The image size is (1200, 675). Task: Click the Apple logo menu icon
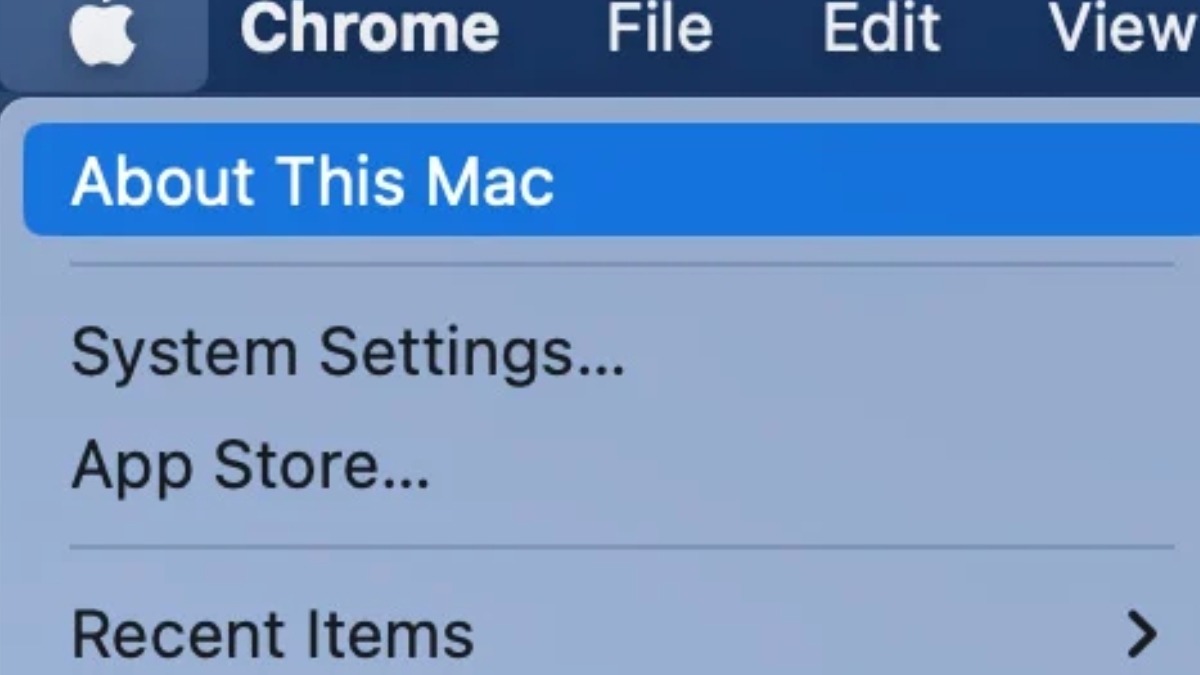pyautogui.click(x=103, y=32)
